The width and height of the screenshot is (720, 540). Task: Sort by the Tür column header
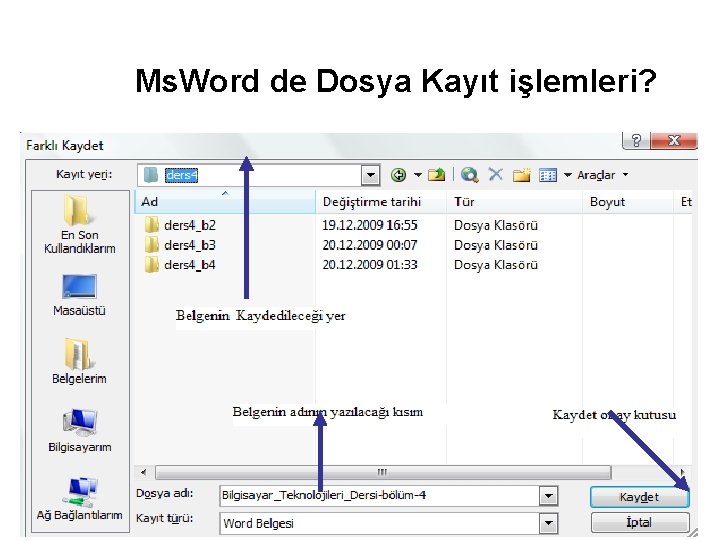(514, 202)
